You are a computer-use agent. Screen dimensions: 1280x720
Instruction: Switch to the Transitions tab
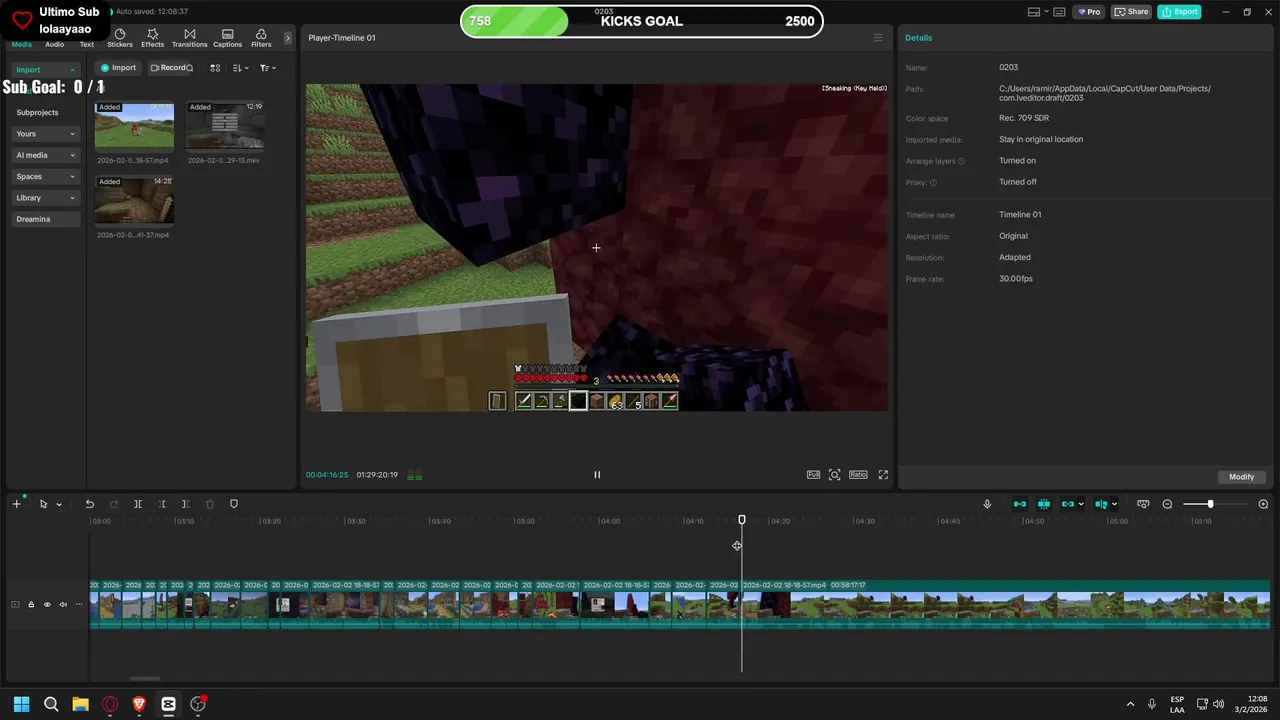pos(189,38)
